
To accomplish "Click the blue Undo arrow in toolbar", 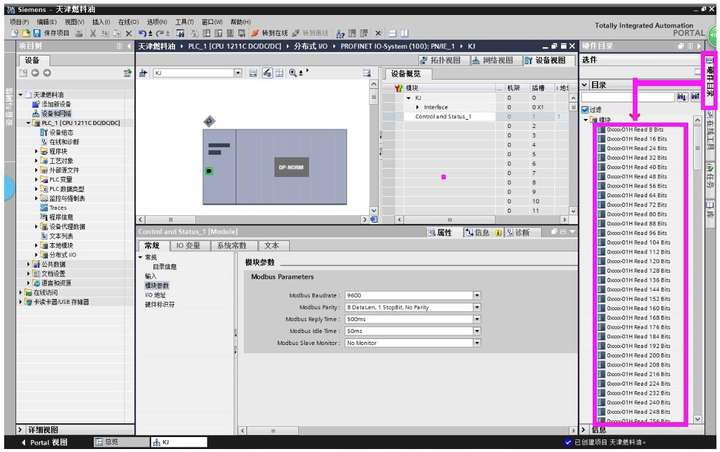I will [x=142, y=33].
